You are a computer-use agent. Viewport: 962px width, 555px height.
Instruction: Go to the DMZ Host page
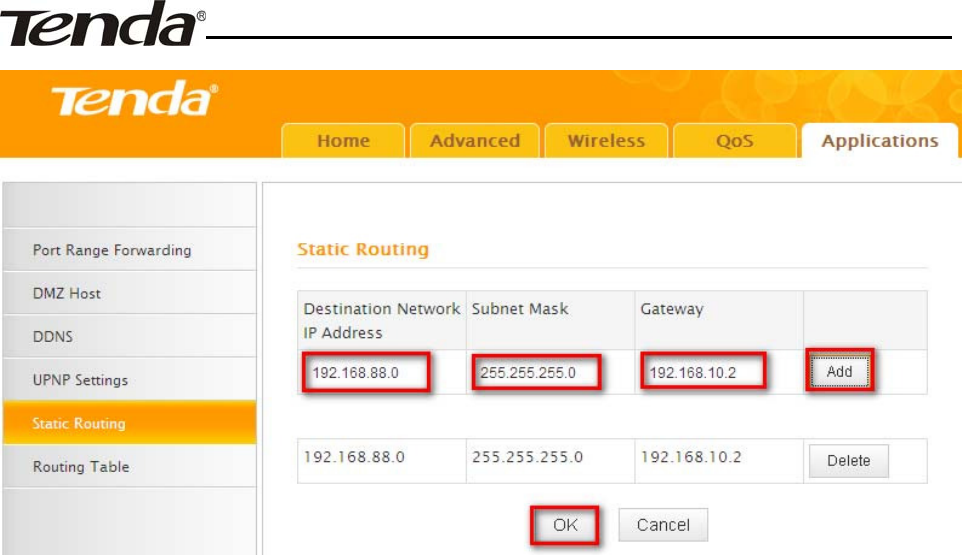pos(129,293)
